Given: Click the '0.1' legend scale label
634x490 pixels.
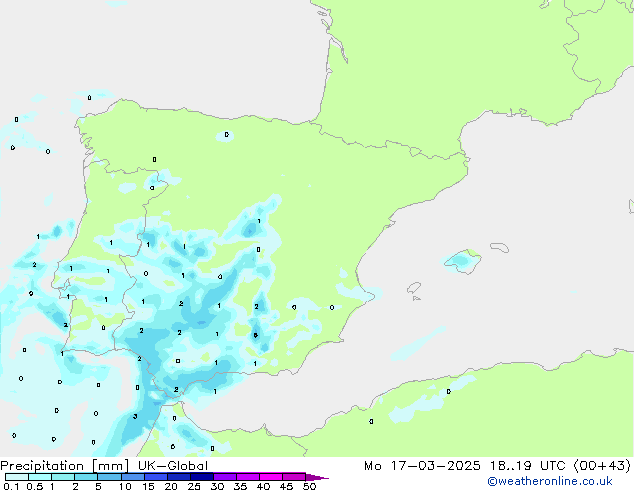Looking at the screenshot, I should (x=11, y=486).
